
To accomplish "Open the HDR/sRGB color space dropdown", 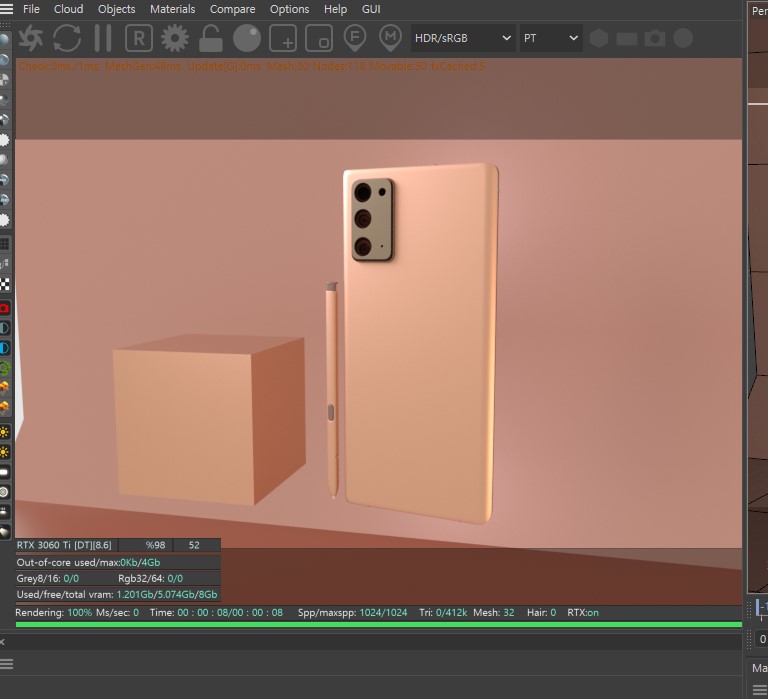I will pos(462,38).
